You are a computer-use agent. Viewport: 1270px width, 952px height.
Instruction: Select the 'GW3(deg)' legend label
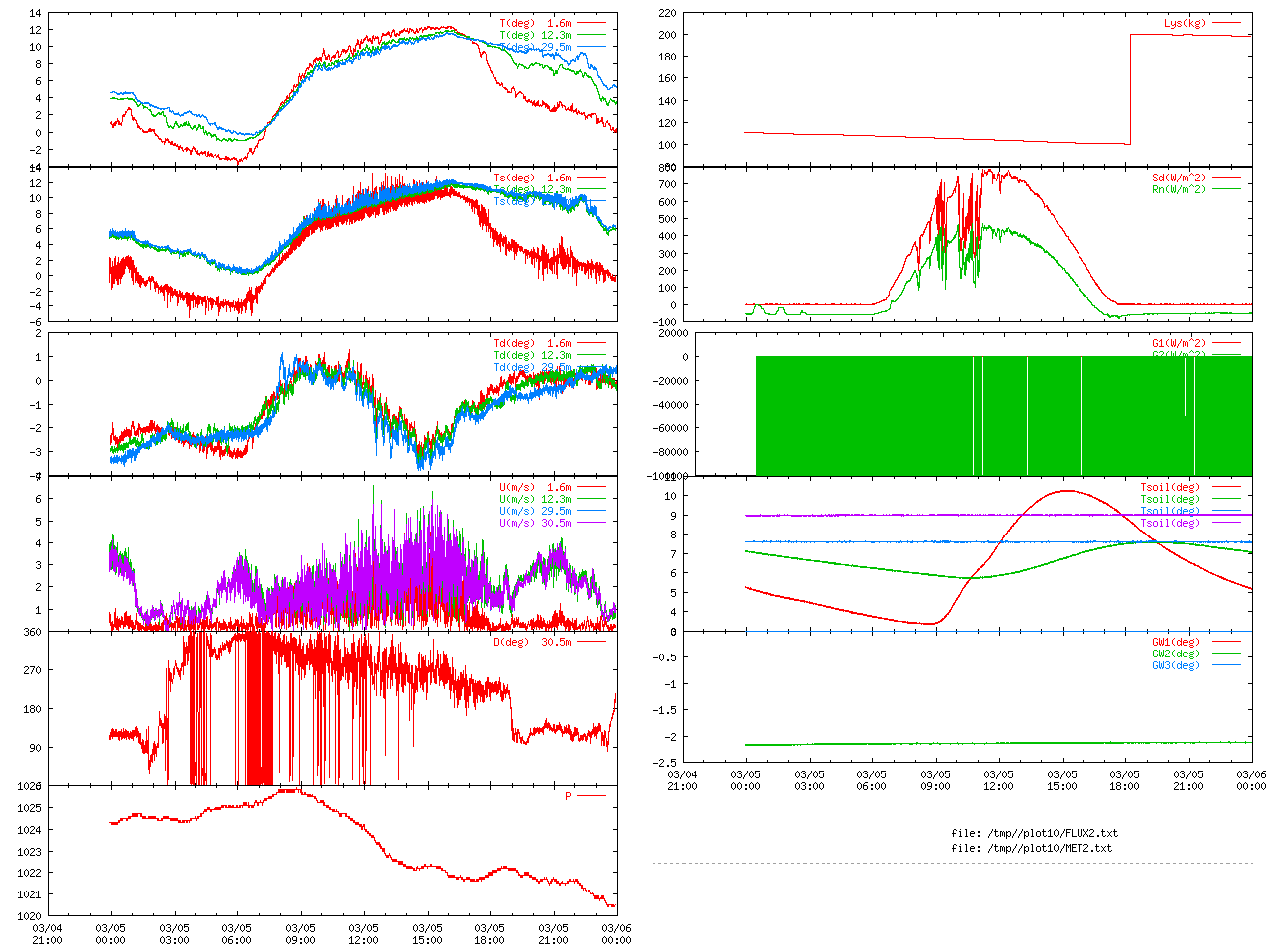tap(1176, 665)
